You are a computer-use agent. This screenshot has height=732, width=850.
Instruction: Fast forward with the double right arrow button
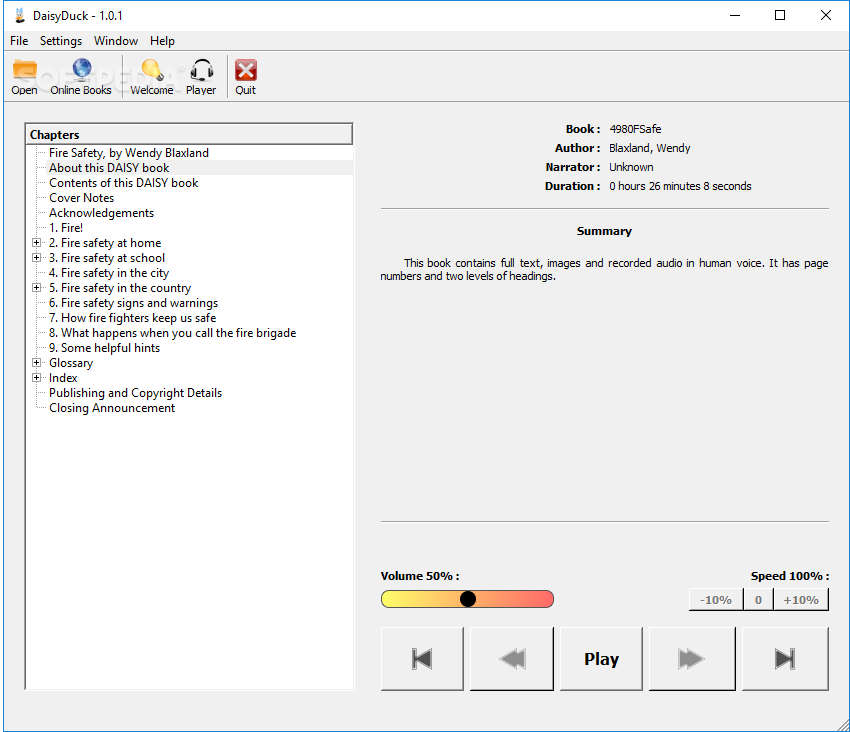692,659
